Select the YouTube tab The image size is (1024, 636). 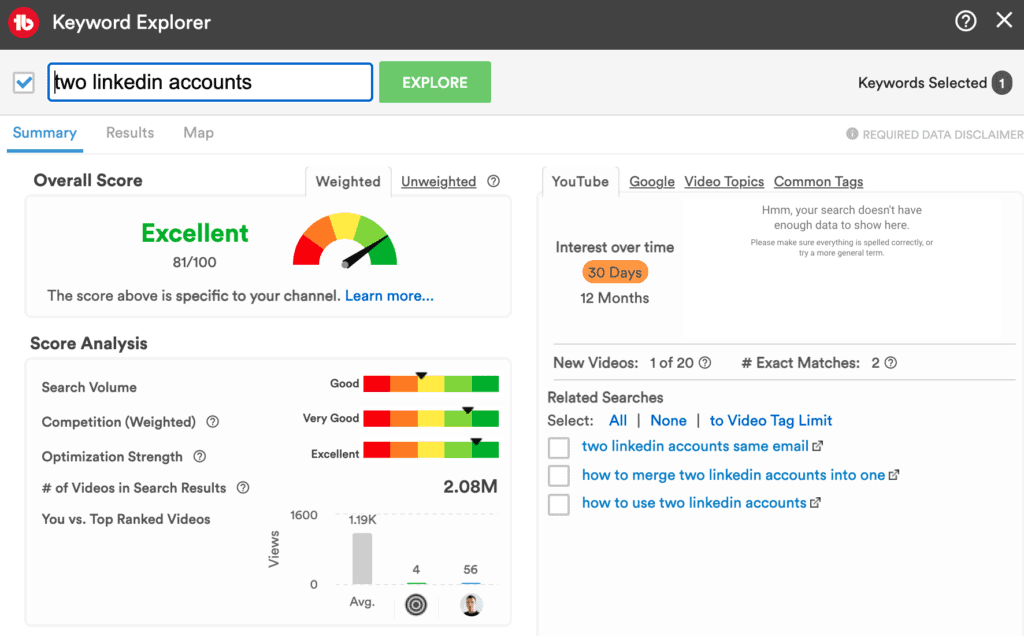coord(580,182)
